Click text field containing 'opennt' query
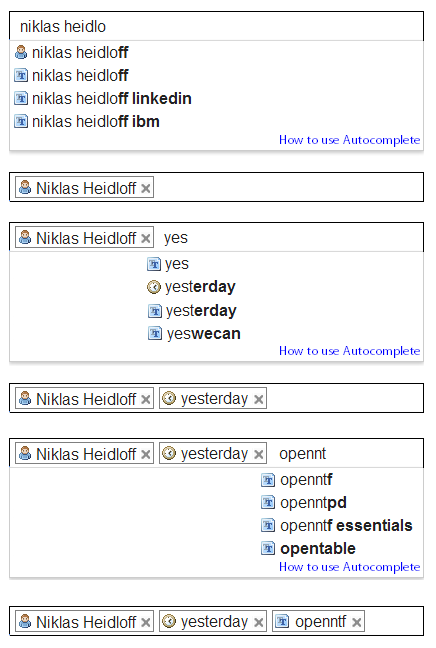Viewport: 436px width, 648px height. 347,453
